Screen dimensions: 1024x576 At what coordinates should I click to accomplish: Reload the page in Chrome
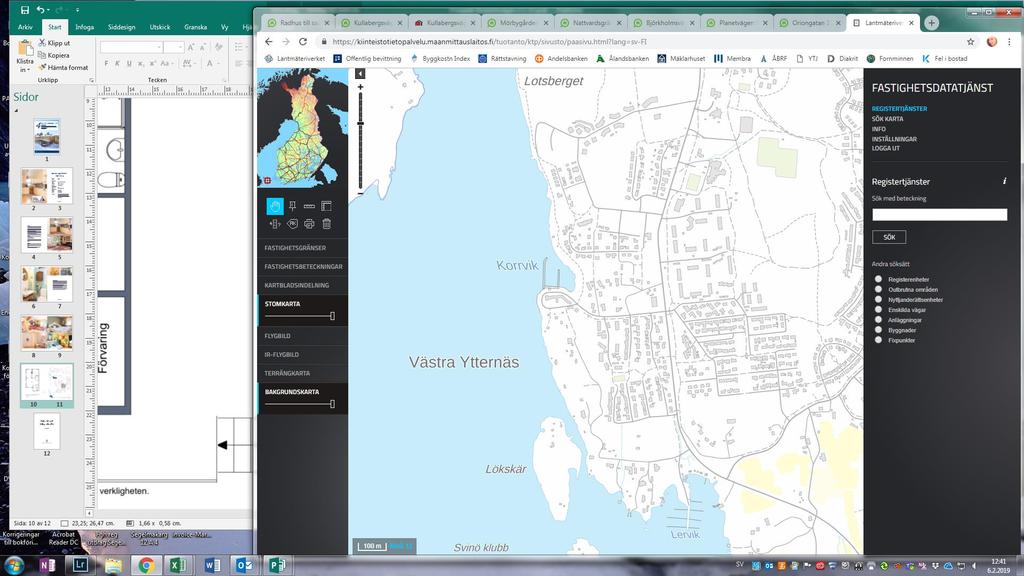tap(303, 41)
